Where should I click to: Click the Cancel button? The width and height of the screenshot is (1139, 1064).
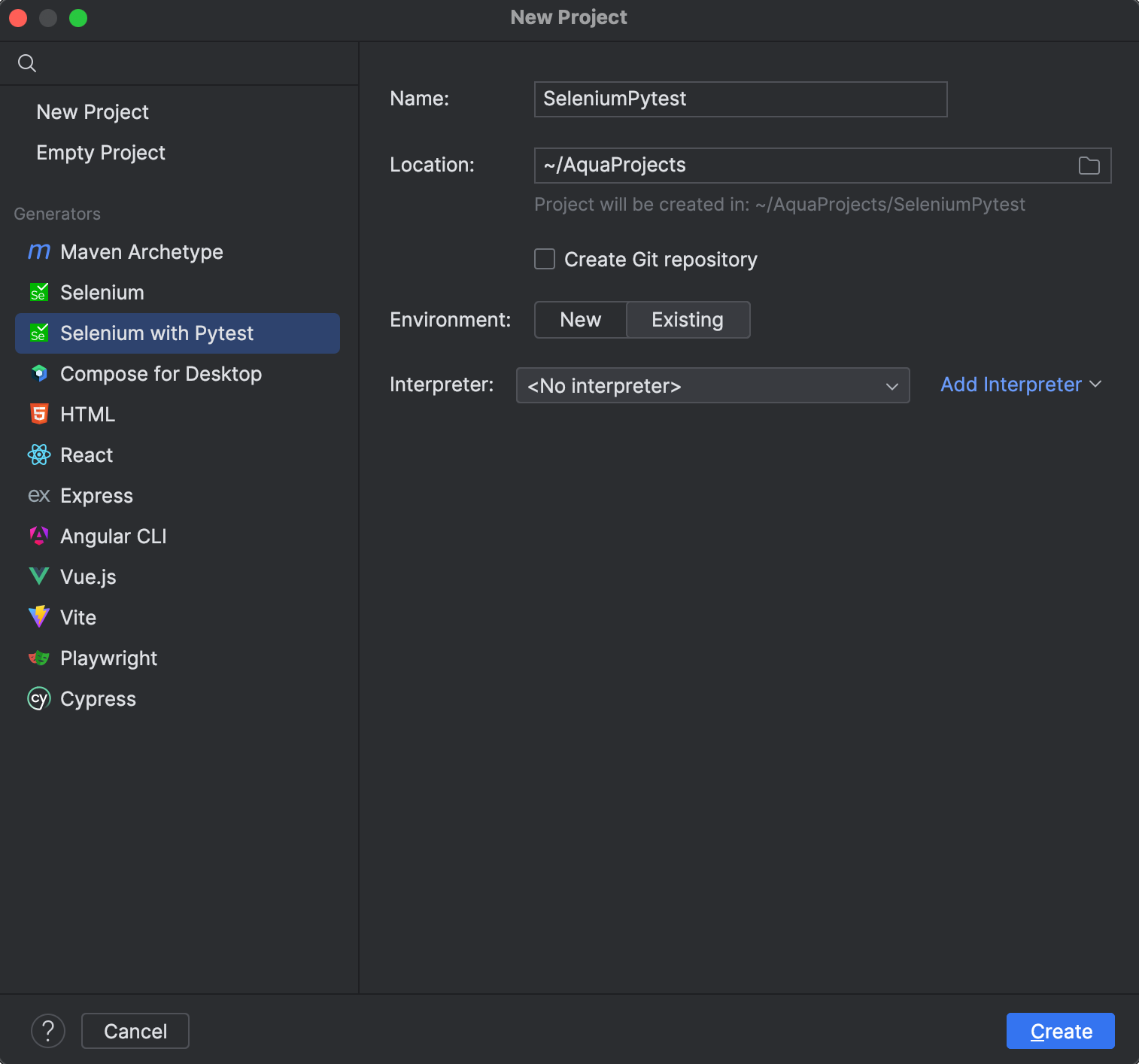tap(135, 1031)
